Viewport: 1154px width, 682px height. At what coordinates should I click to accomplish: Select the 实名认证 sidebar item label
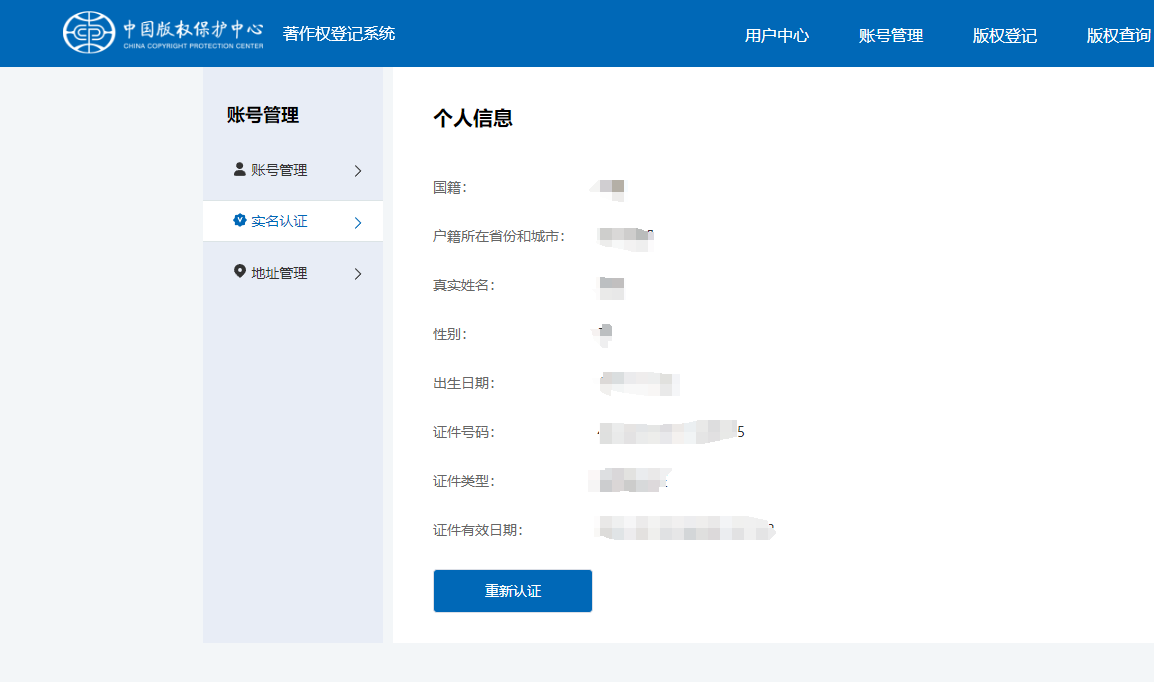pos(279,222)
